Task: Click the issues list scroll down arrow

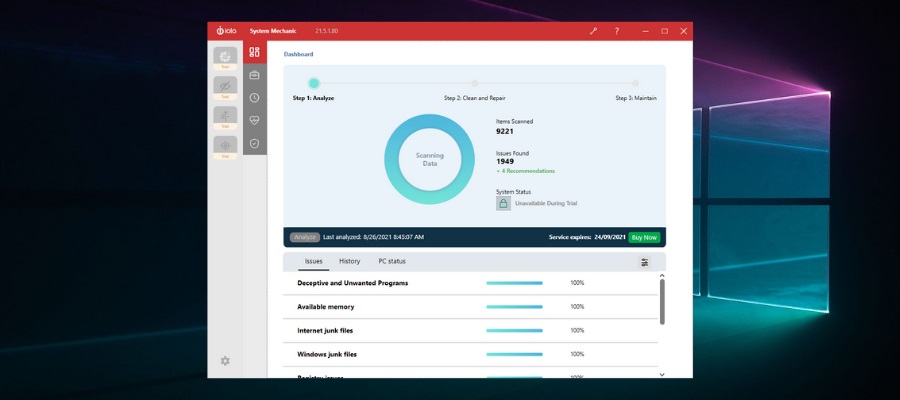Action: 662,375
